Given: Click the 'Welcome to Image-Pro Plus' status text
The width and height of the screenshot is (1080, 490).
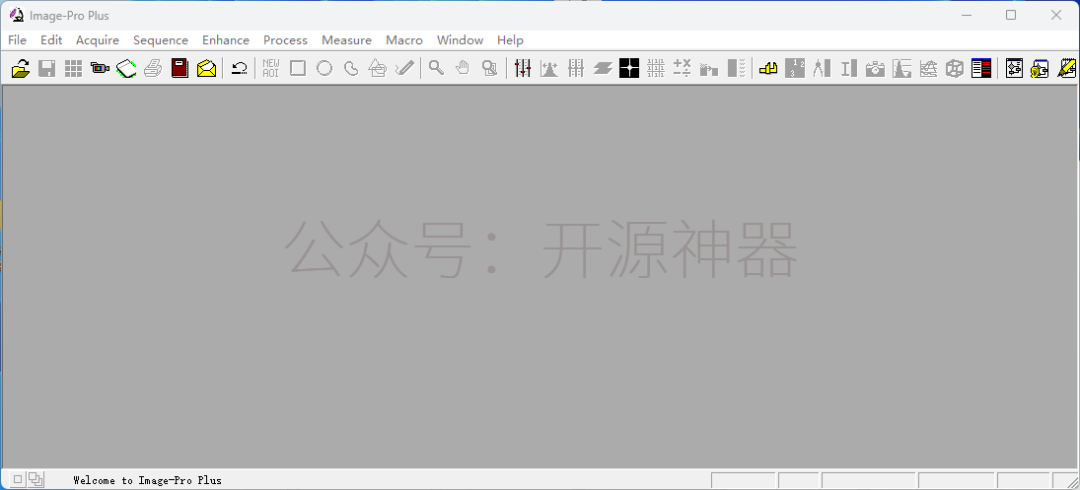Looking at the screenshot, I should pos(147,480).
